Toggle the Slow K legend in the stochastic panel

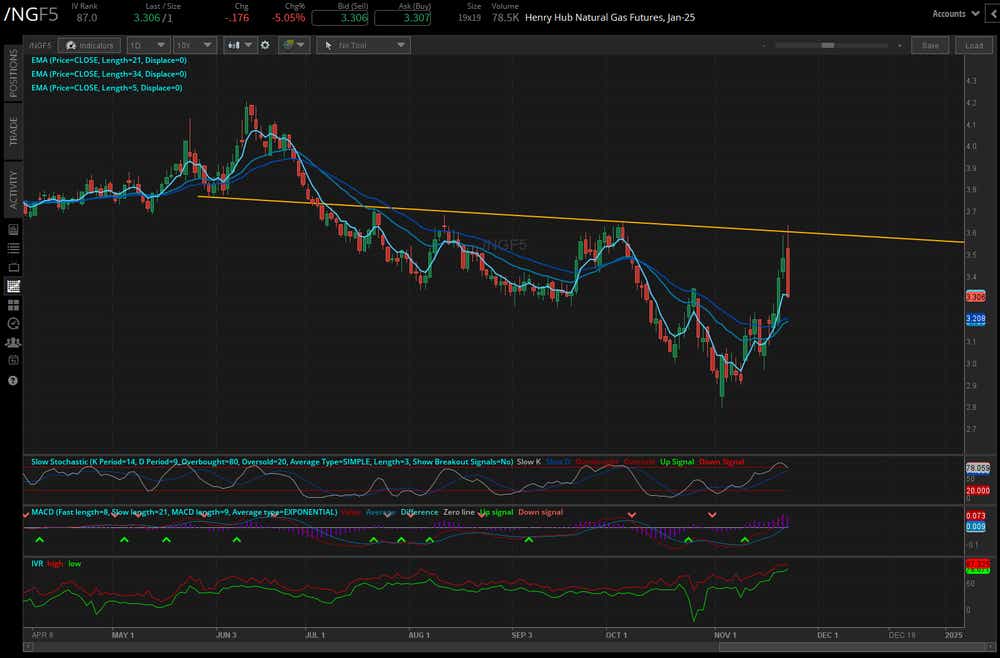[527, 462]
